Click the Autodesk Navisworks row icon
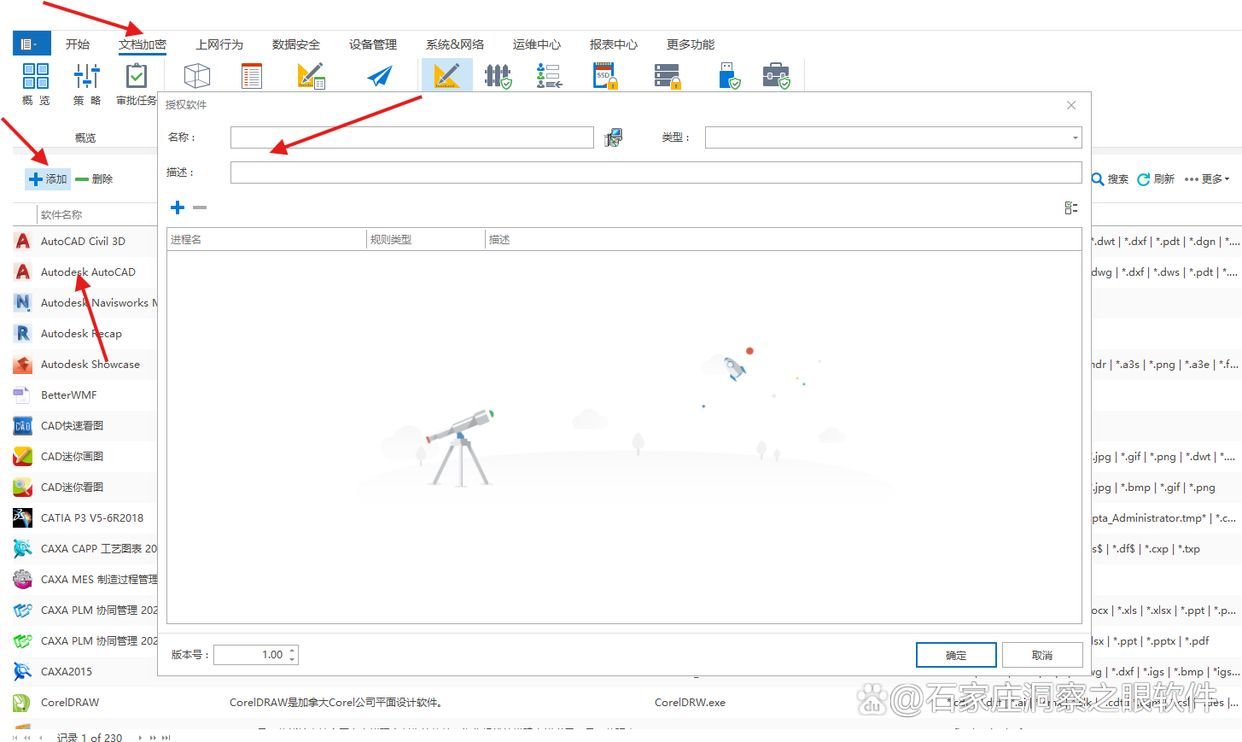1242x742 pixels. click(x=22, y=302)
